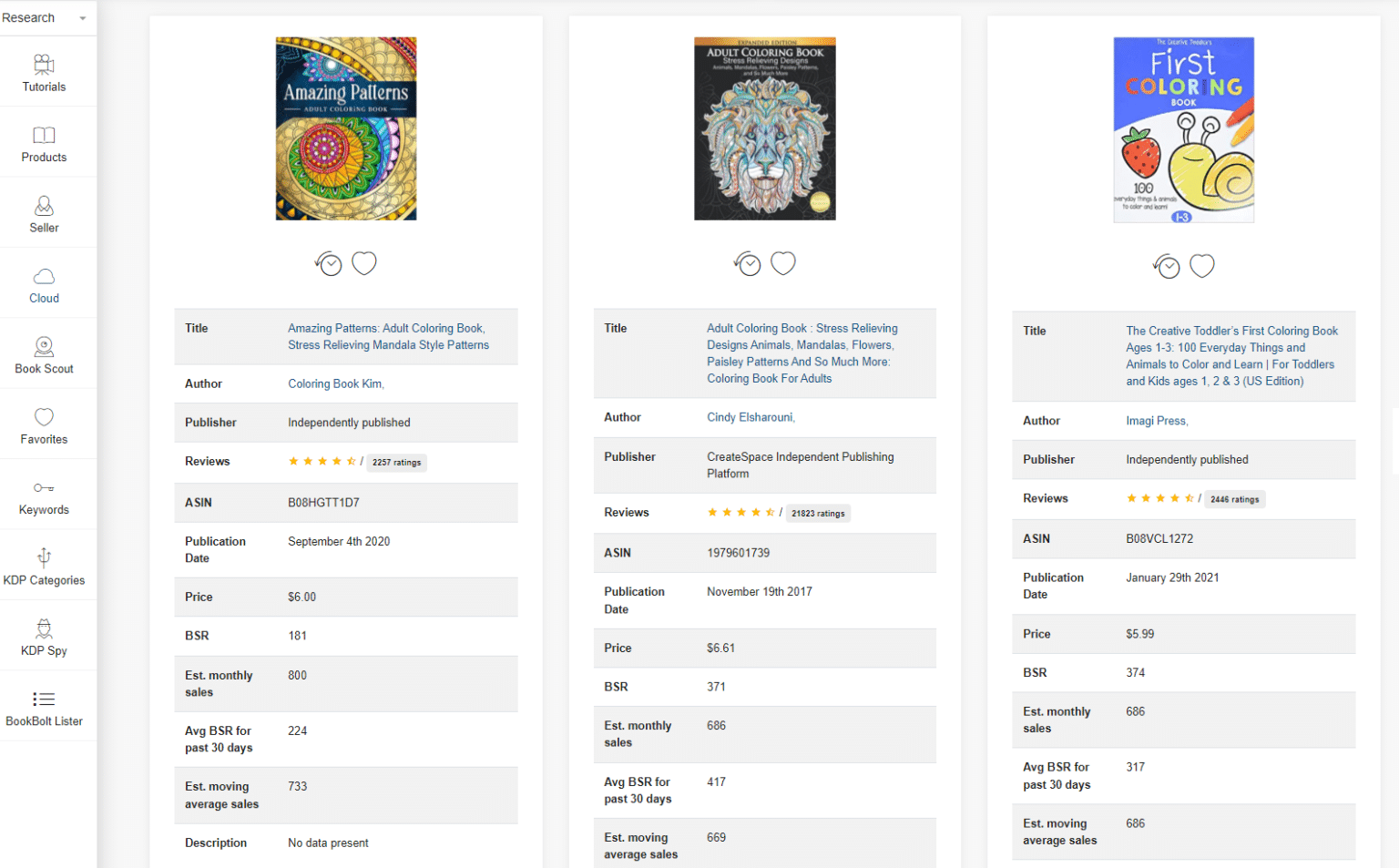Viewport: 1399px width, 868px height.
Task: Open the Tutorials section
Action: [x=43, y=72]
